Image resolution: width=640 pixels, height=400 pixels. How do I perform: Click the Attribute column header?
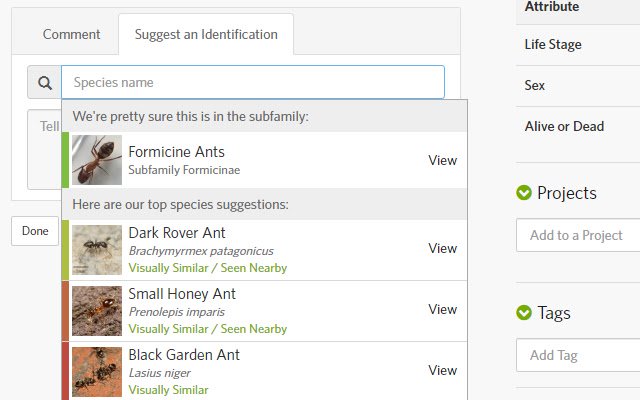pos(551,7)
